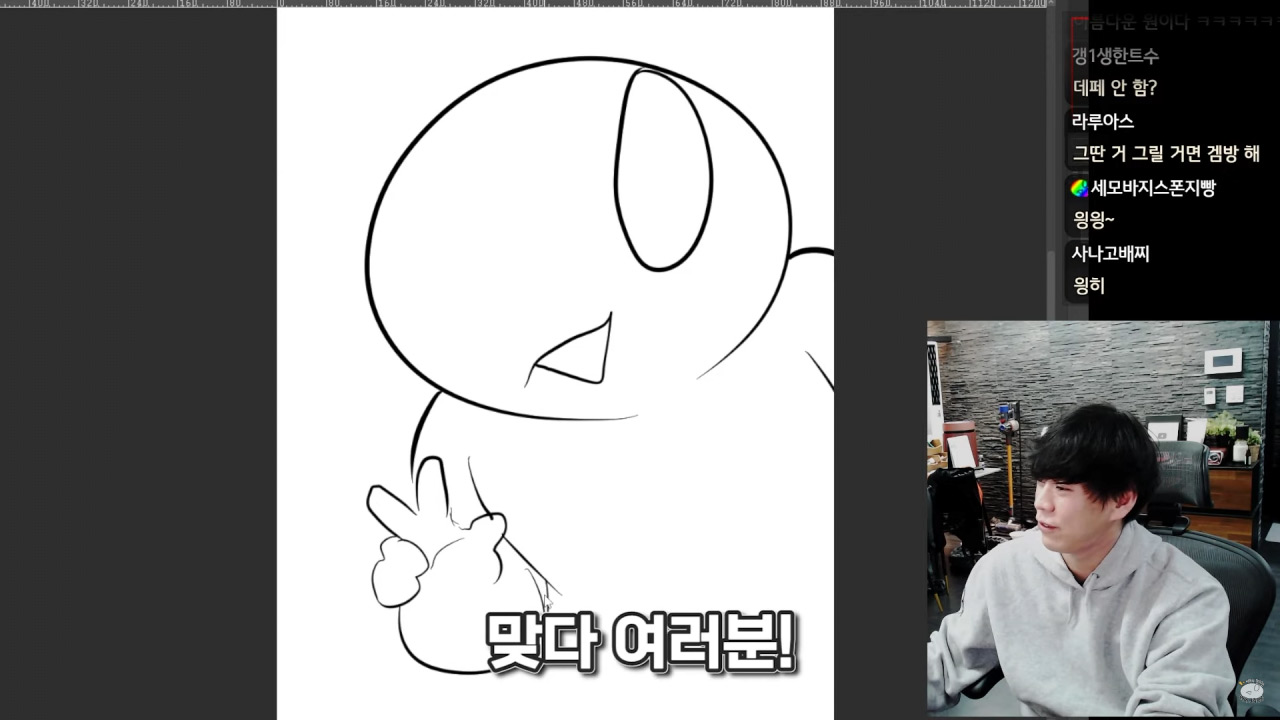Click the chat message 그딴 거 그릴 거면 겜방 해
This screenshot has width=1280, height=720.
click(1166, 154)
